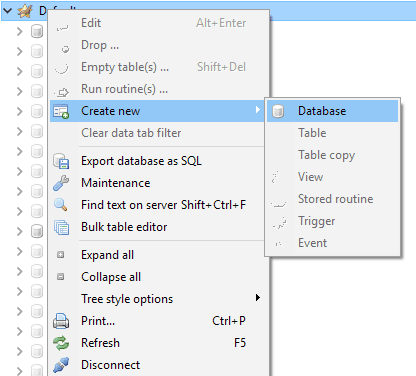This screenshot has width=416, height=376.
Task: Pick View from the submenu
Action: pyautogui.click(x=332, y=177)
